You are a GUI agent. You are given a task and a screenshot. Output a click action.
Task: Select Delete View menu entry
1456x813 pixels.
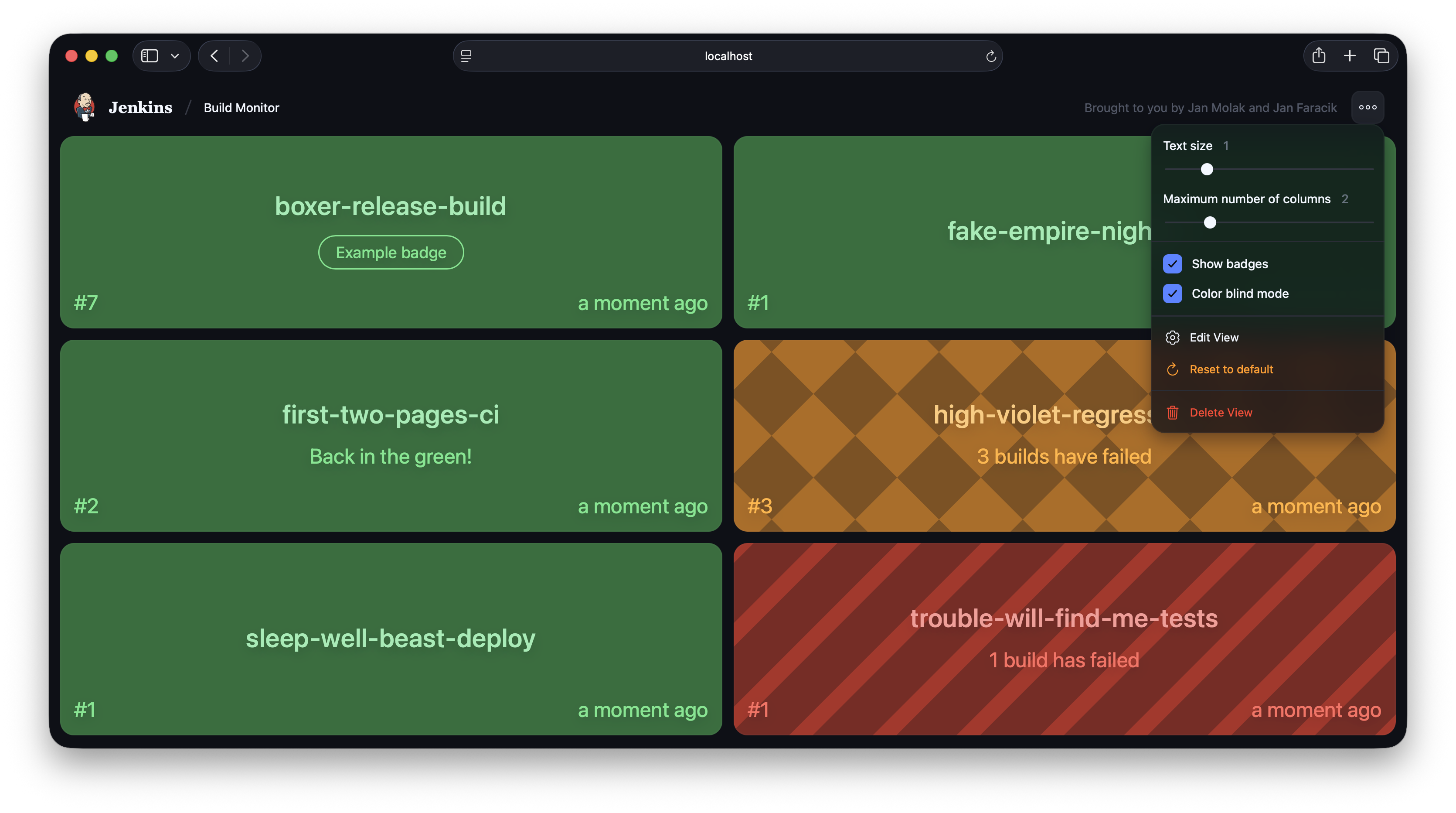(x=1221, y=413)
